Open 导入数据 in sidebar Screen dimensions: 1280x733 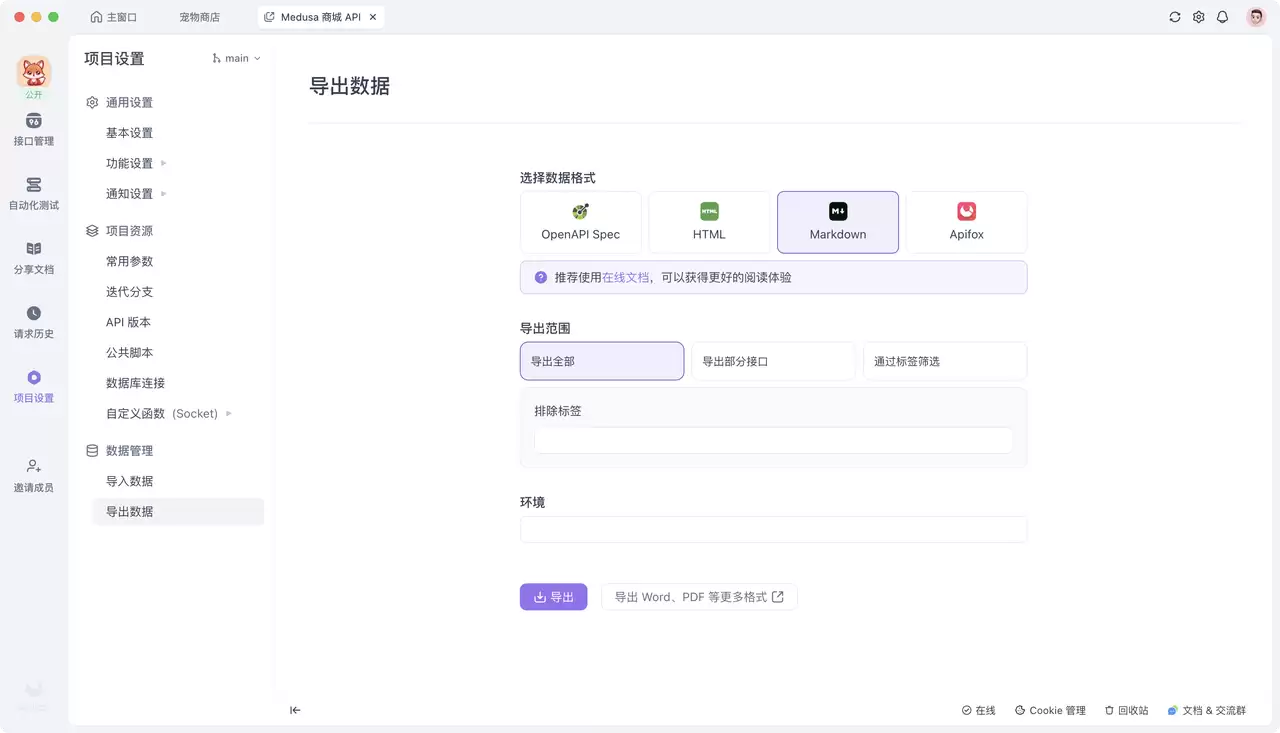click(129, 481)
